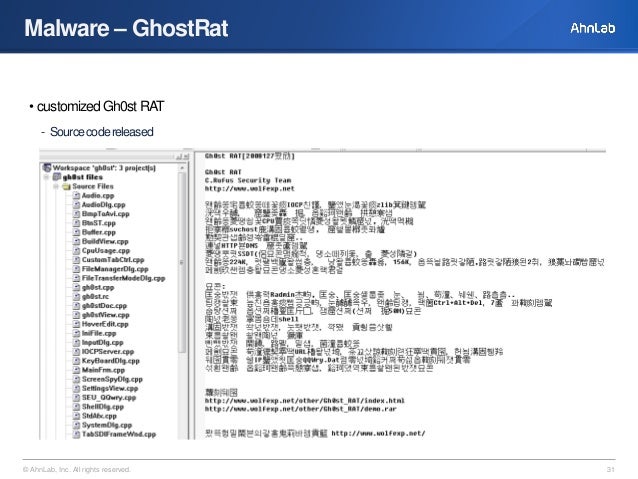This screenshot has width=638, height=479.
Task: Select gh0stView.cpp file
Action: click(x=105, y=315)
